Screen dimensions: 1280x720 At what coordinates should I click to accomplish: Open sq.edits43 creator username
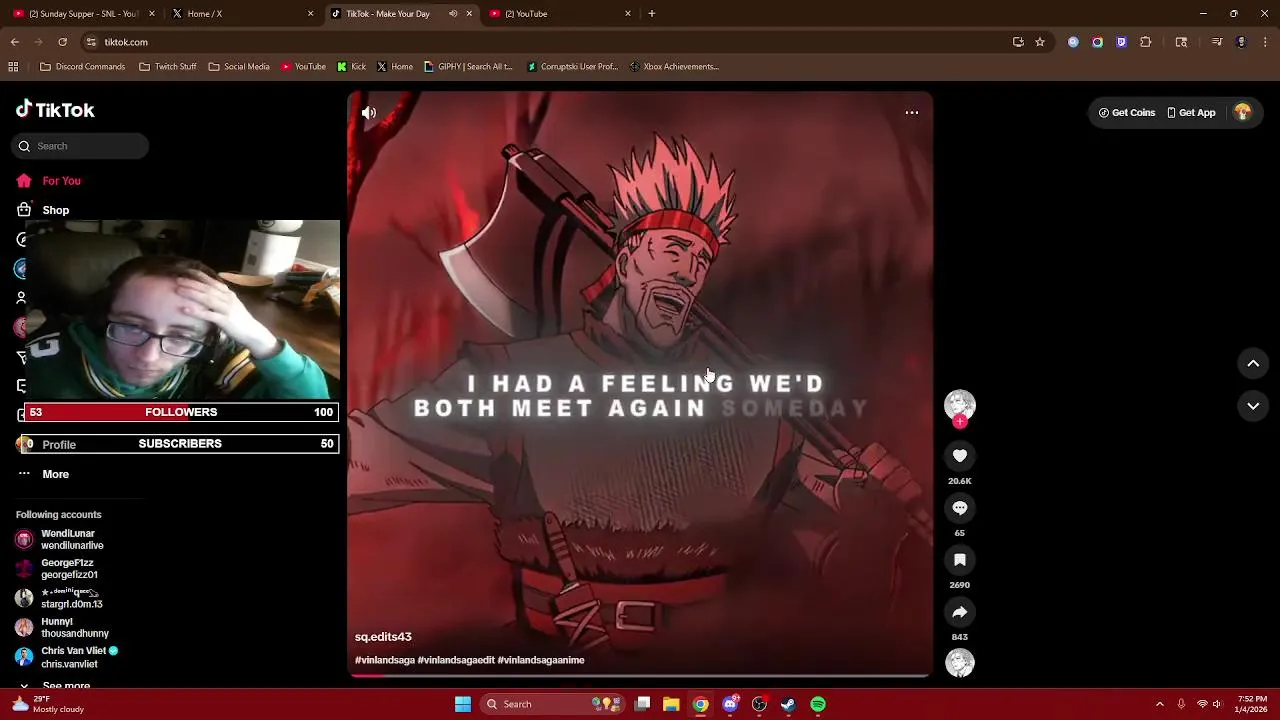click(x=383, y=637)
